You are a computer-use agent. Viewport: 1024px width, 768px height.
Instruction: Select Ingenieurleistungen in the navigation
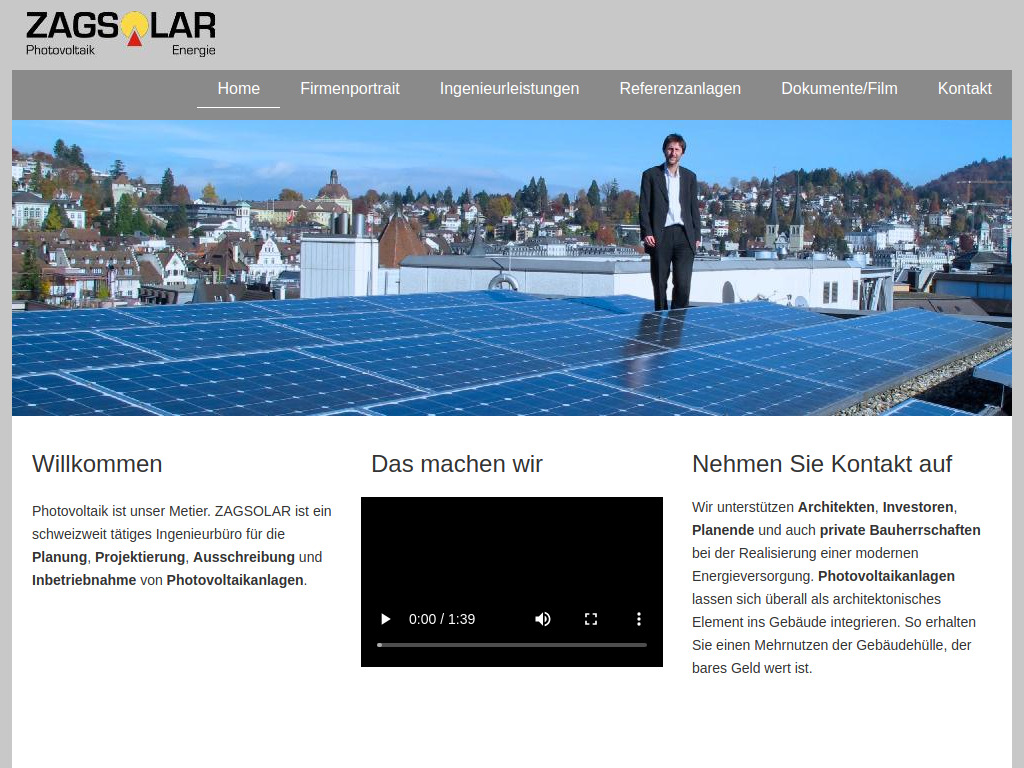[509, 88]
